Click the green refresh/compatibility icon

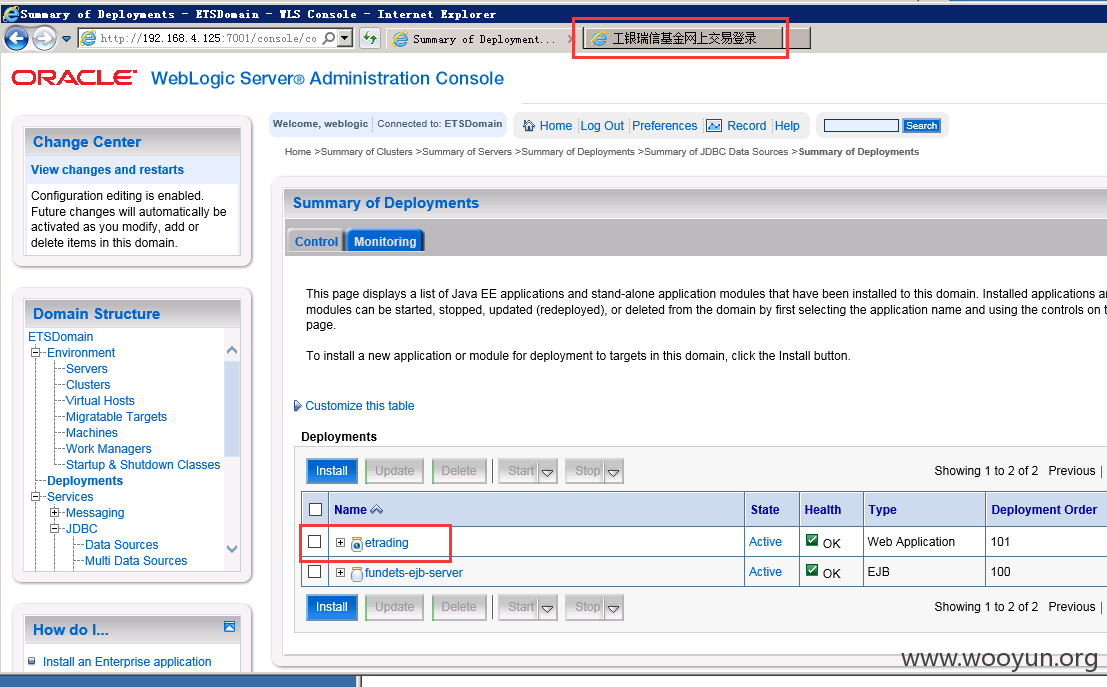[370, 38]
